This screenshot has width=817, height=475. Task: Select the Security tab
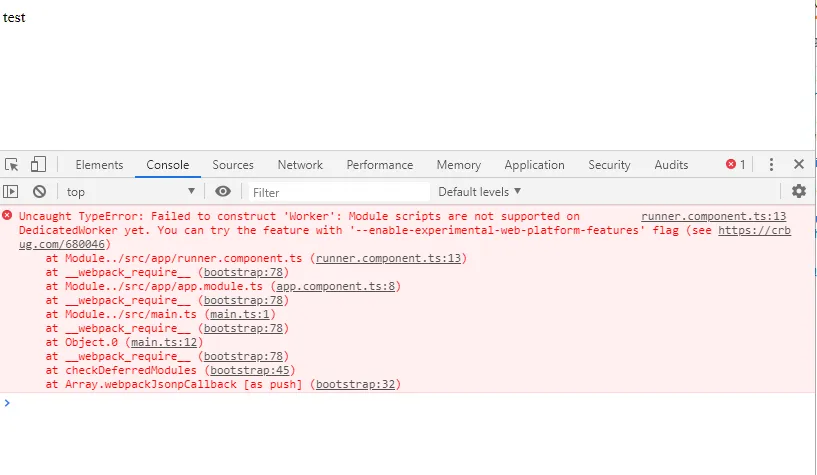[x=609, y=165]
